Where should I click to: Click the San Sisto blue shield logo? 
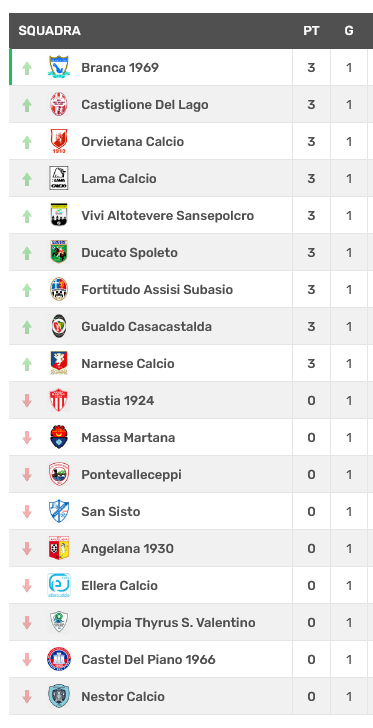[x=59, y=511]
